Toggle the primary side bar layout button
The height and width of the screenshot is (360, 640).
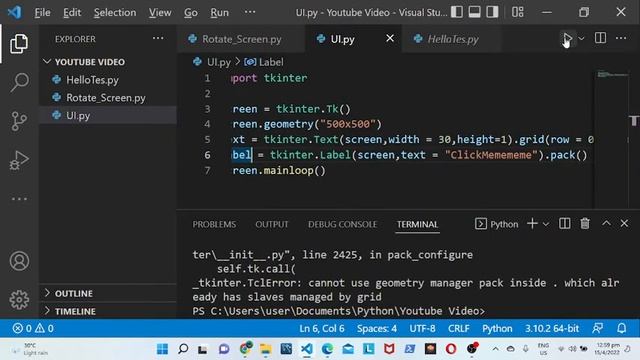click(457, 12)
